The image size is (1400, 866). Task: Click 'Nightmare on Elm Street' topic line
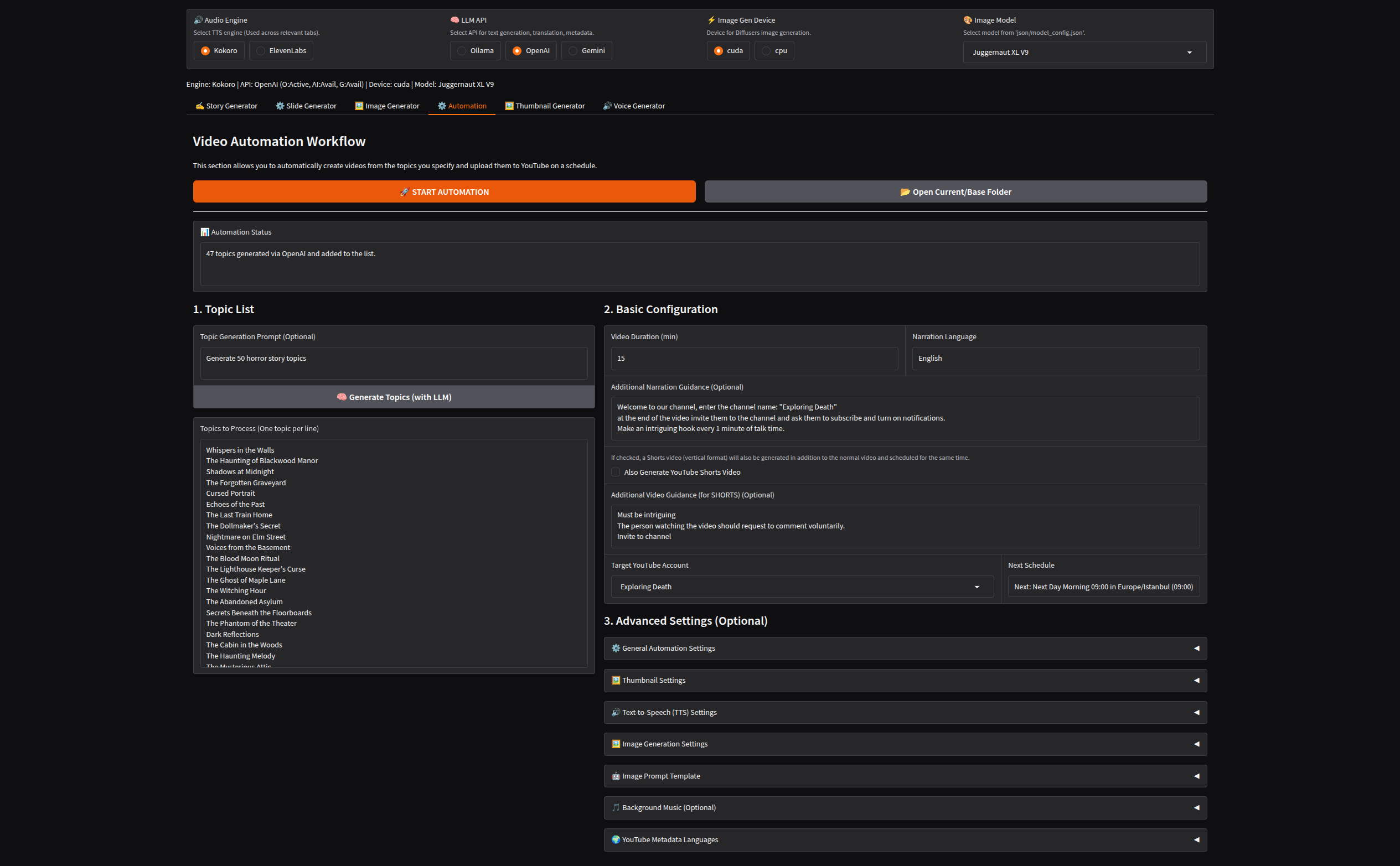point(246,537)
